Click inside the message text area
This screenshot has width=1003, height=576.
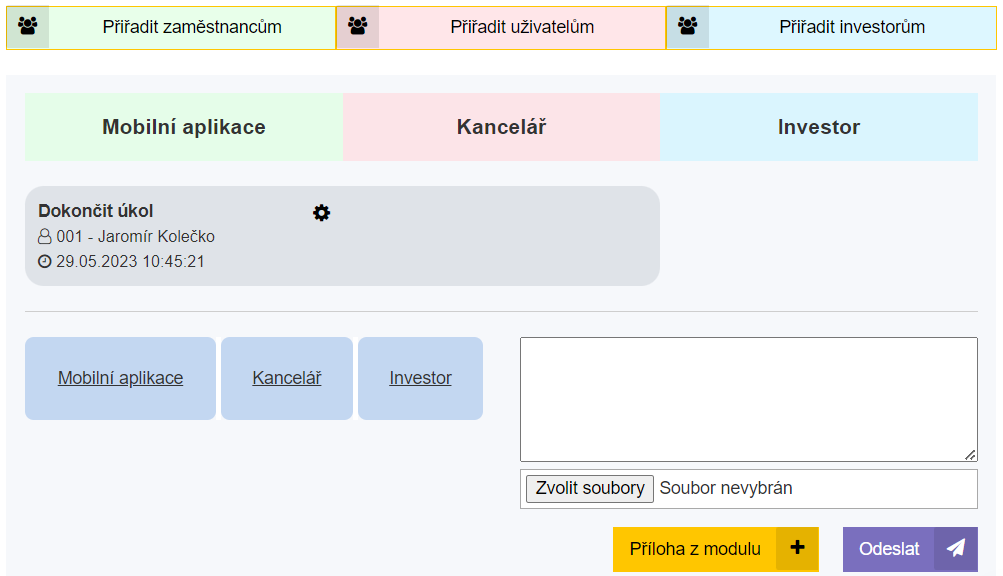(748, 399)
